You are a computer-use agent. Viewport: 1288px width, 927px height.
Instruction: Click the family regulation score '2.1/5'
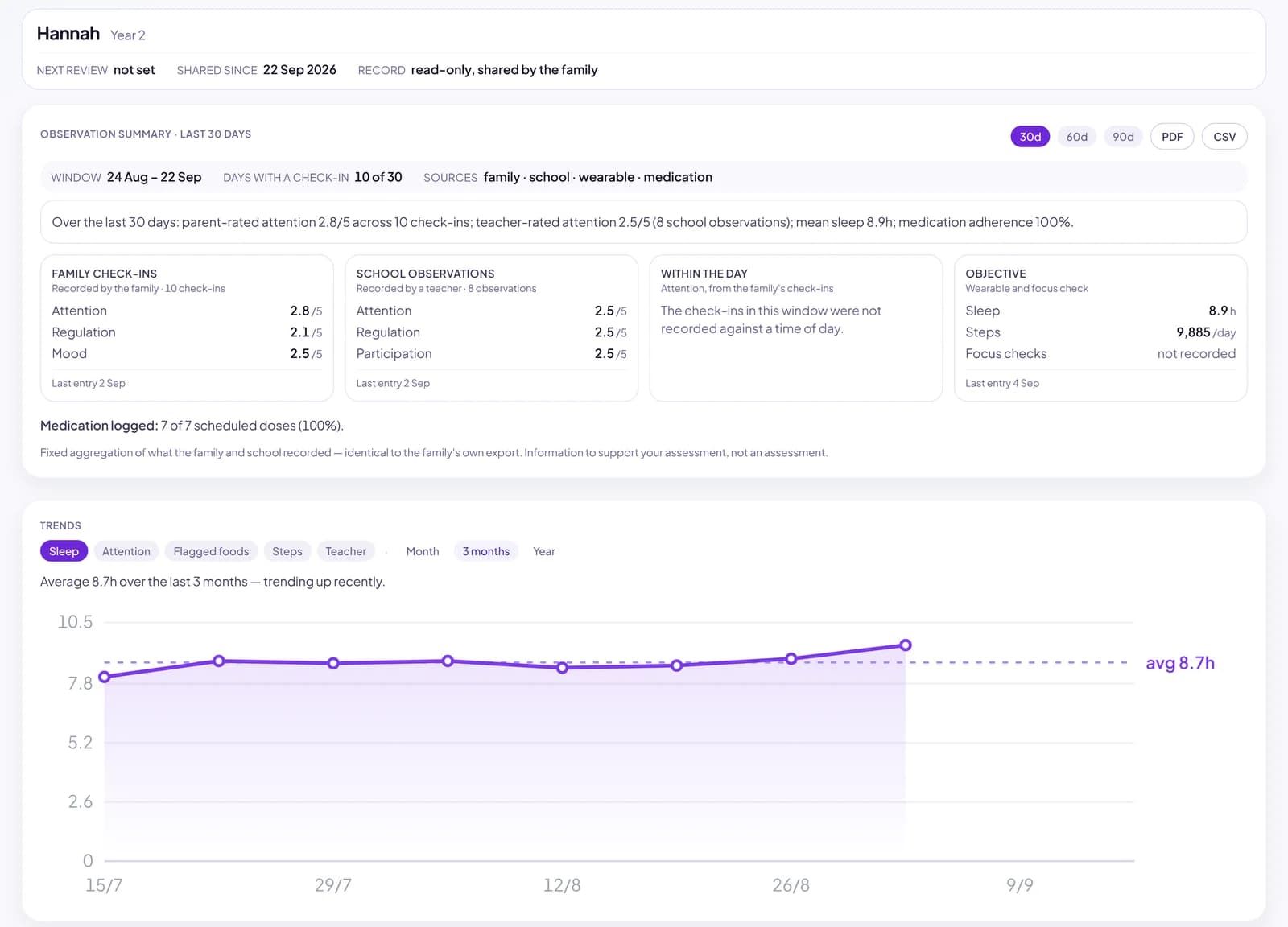306,332
